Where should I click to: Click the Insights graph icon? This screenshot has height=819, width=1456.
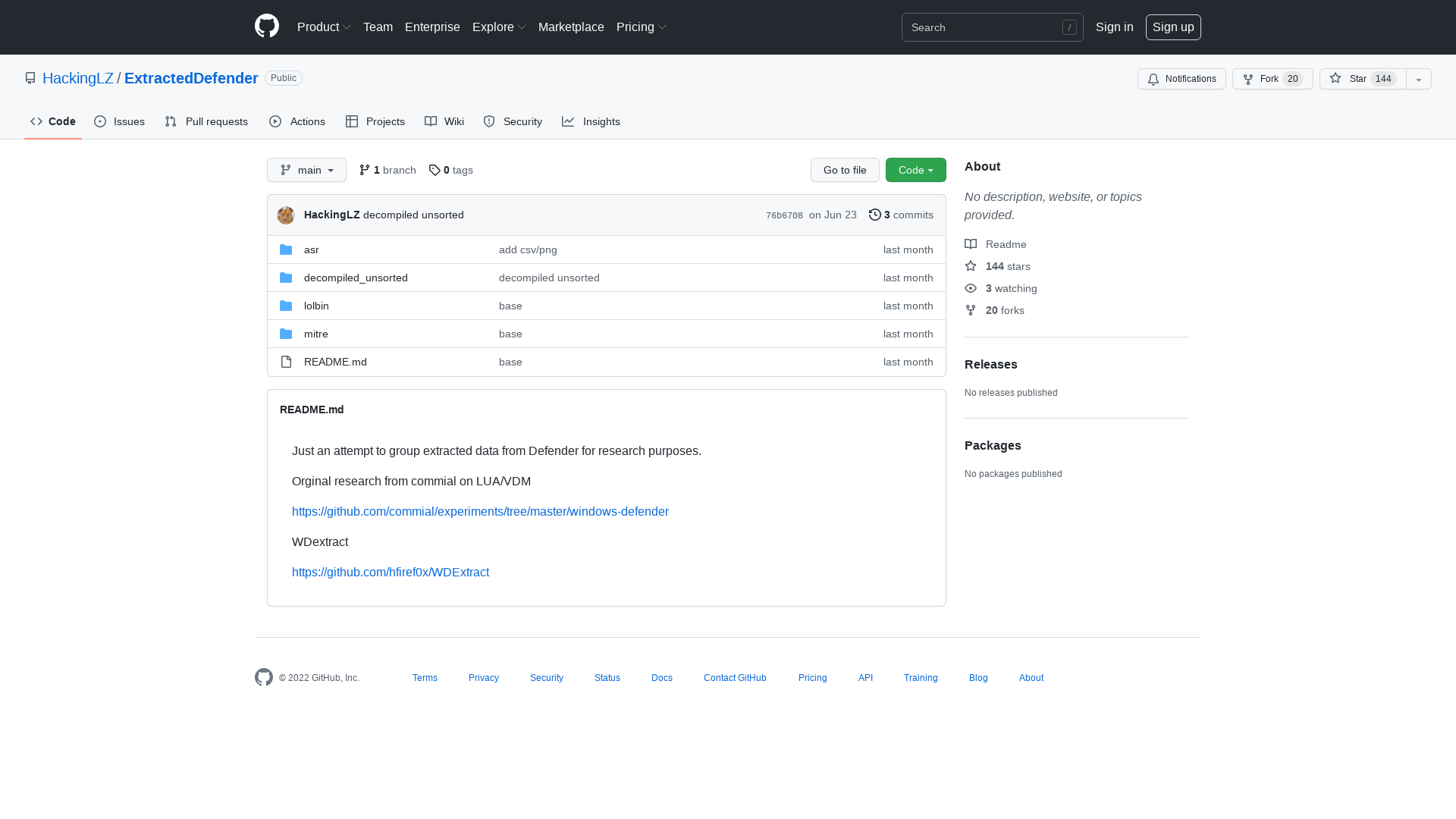pyautogui.click(x=568, y=121)
